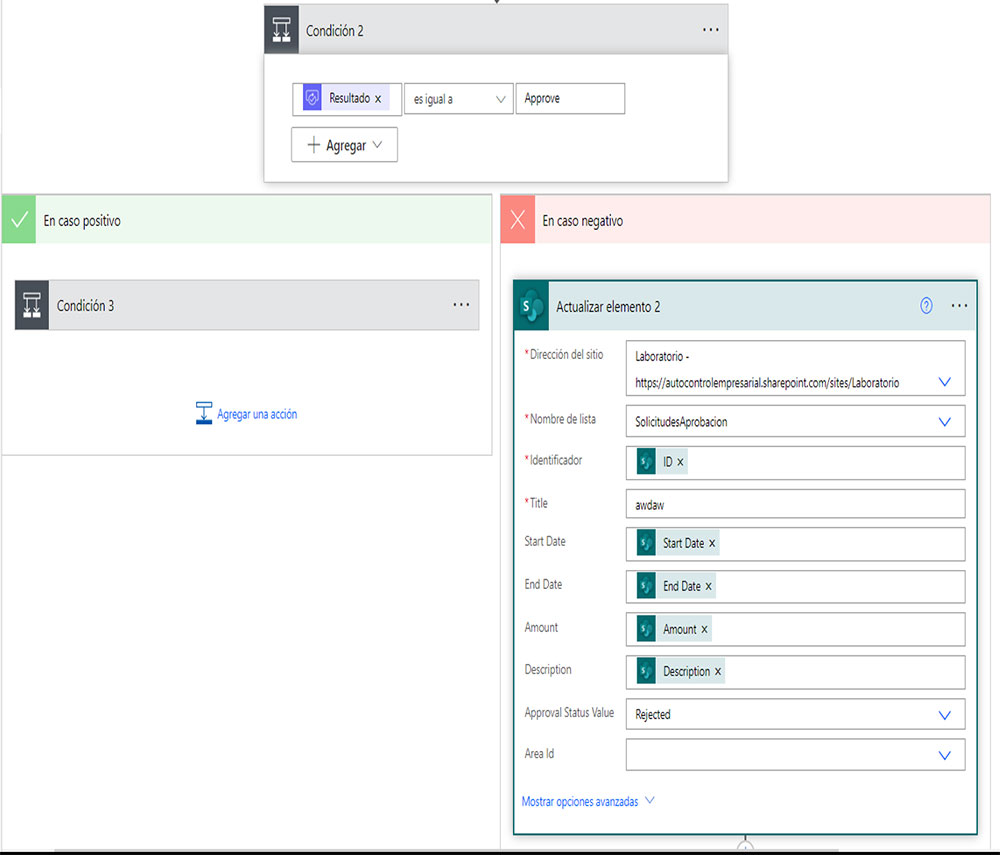Click the Condición 3 control icon
The width and height of the screenshot is (1000, 855).
coord(32,305)
